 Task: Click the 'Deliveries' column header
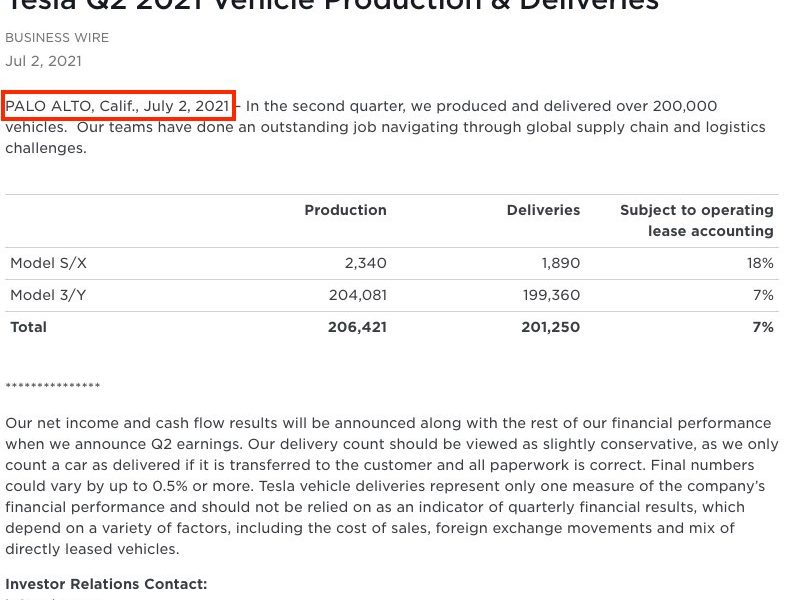point(543,210)
